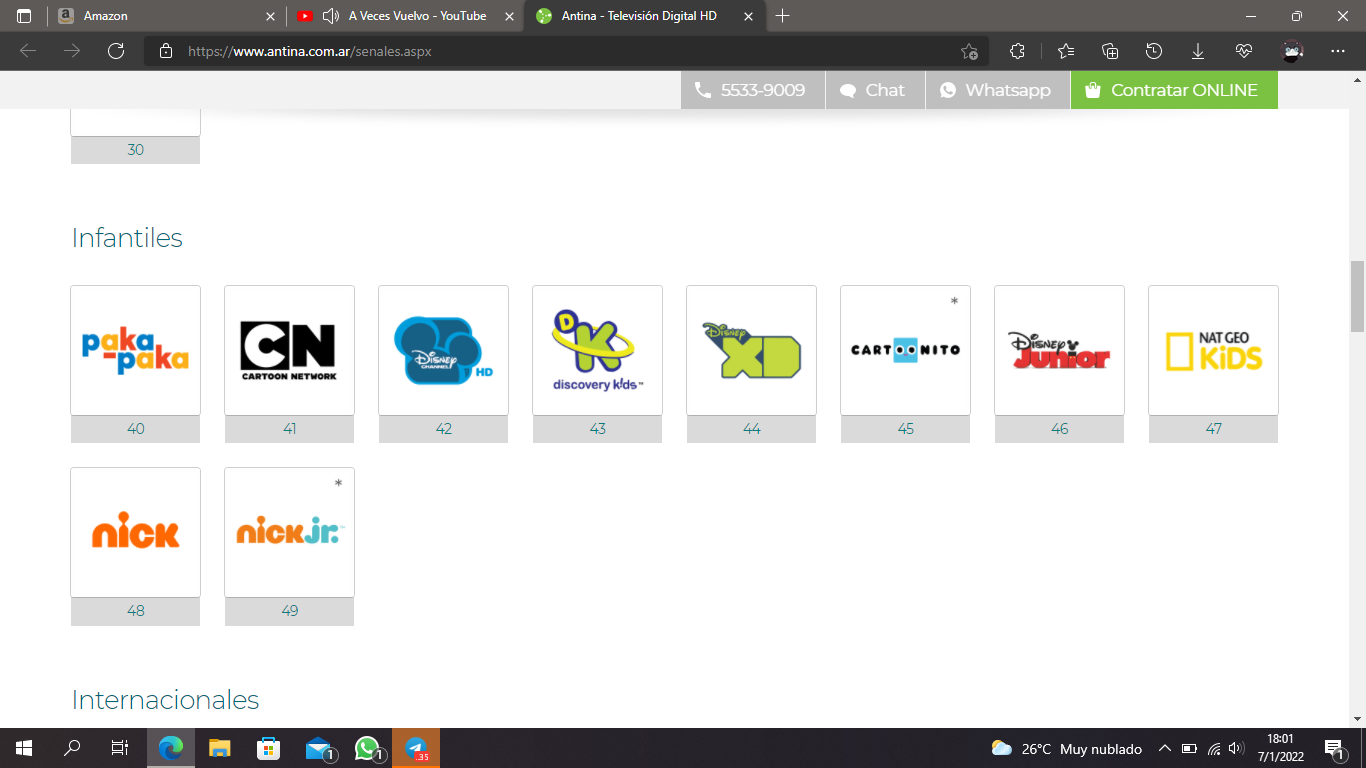Open Settings and more menu

1338,51
